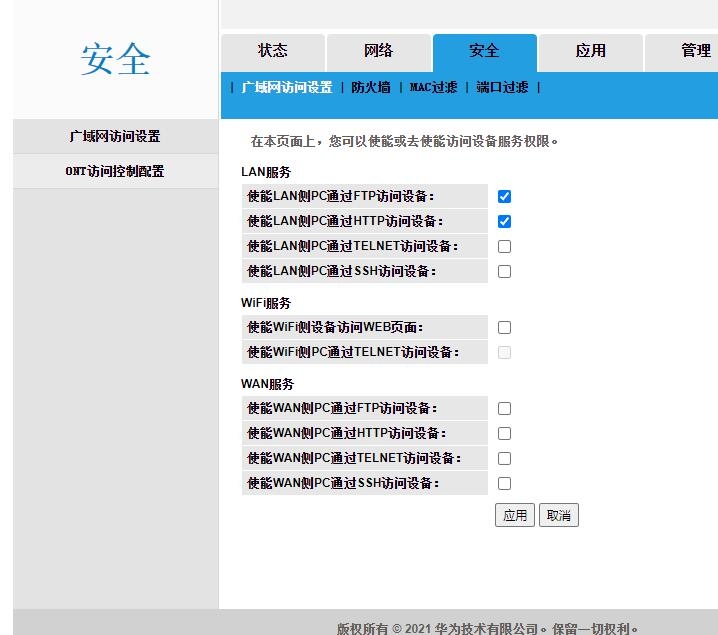Switch to the 状态 tab

pos(273,52)
